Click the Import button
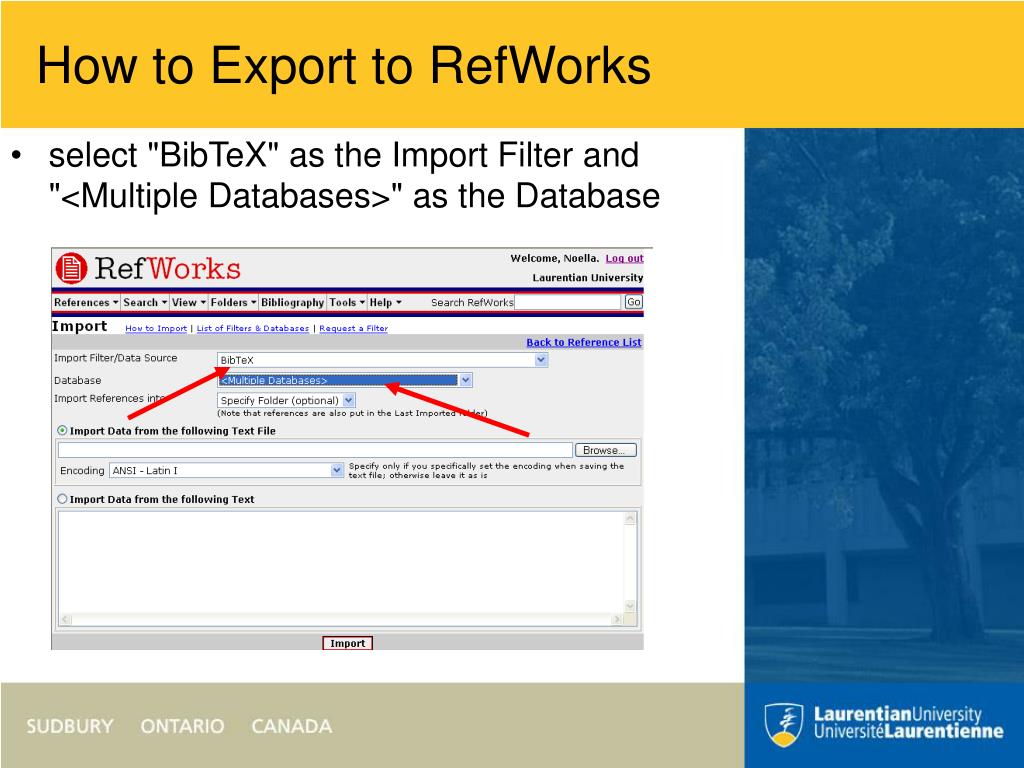1024x768 pixels. pyautogui.click(x=347, y=643)
